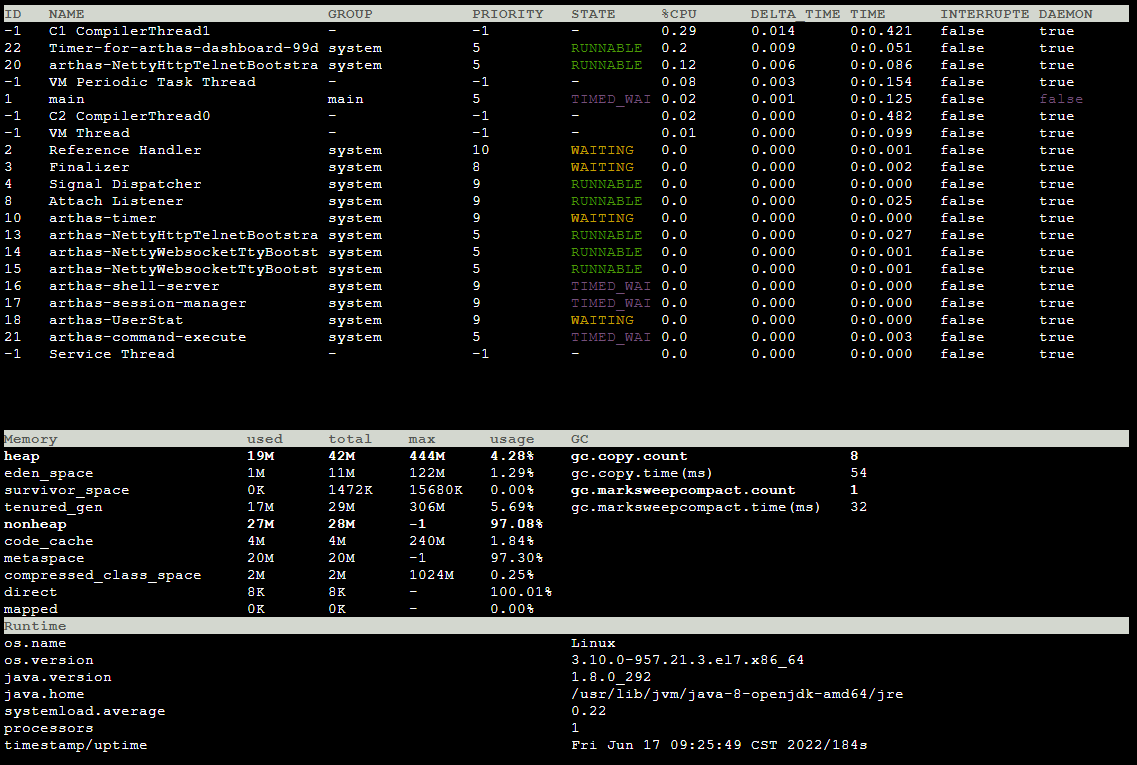Click the 'mapped' memory row label

(30, 610)
